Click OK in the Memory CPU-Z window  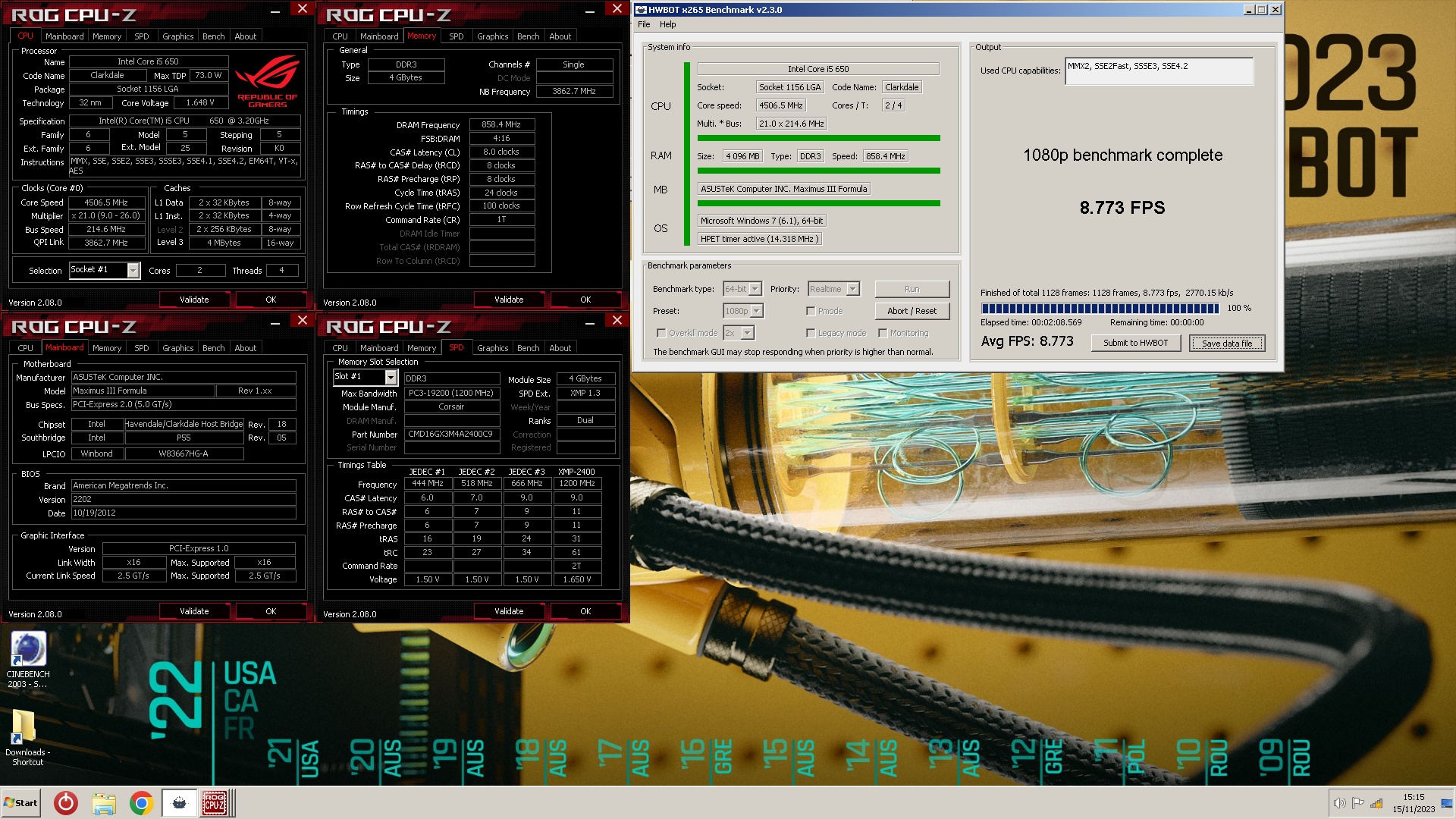click(585, 300)
